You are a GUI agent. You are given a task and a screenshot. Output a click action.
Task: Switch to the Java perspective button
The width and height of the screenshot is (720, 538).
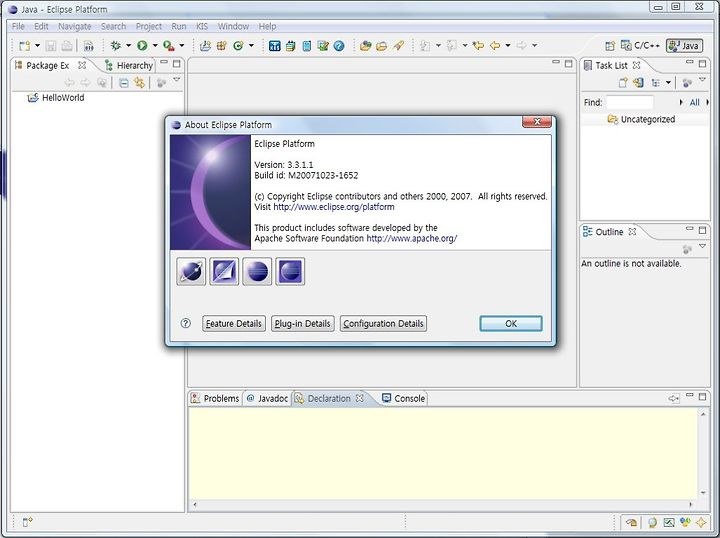coord(684,45)
